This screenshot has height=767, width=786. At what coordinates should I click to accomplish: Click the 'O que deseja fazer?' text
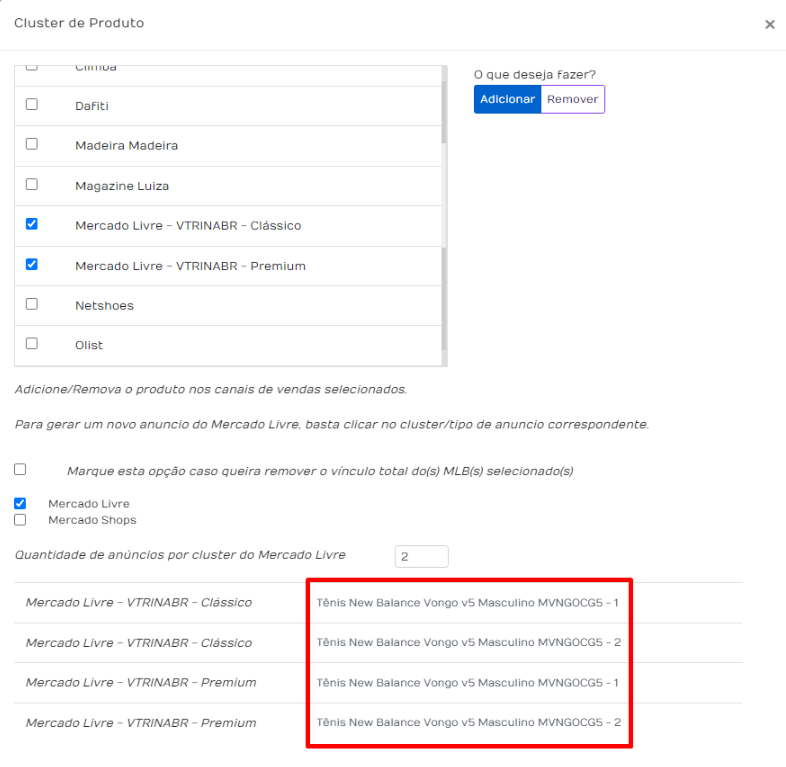click(535, 75)
